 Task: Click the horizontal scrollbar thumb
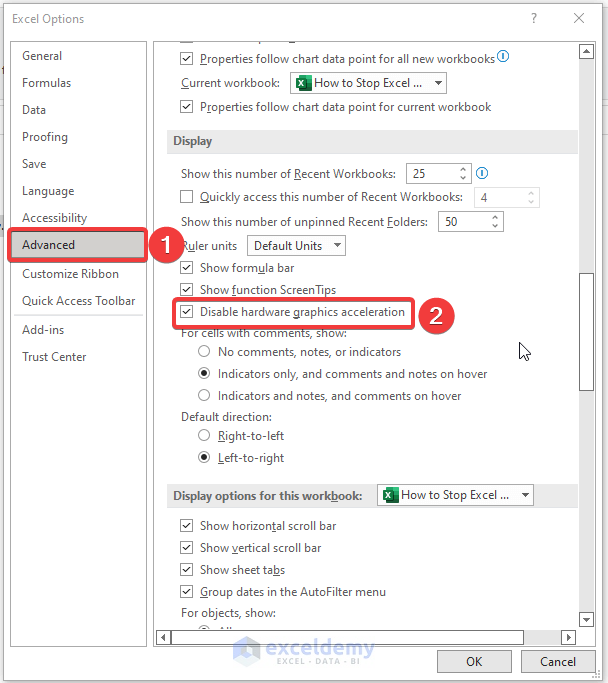(347, 638)
